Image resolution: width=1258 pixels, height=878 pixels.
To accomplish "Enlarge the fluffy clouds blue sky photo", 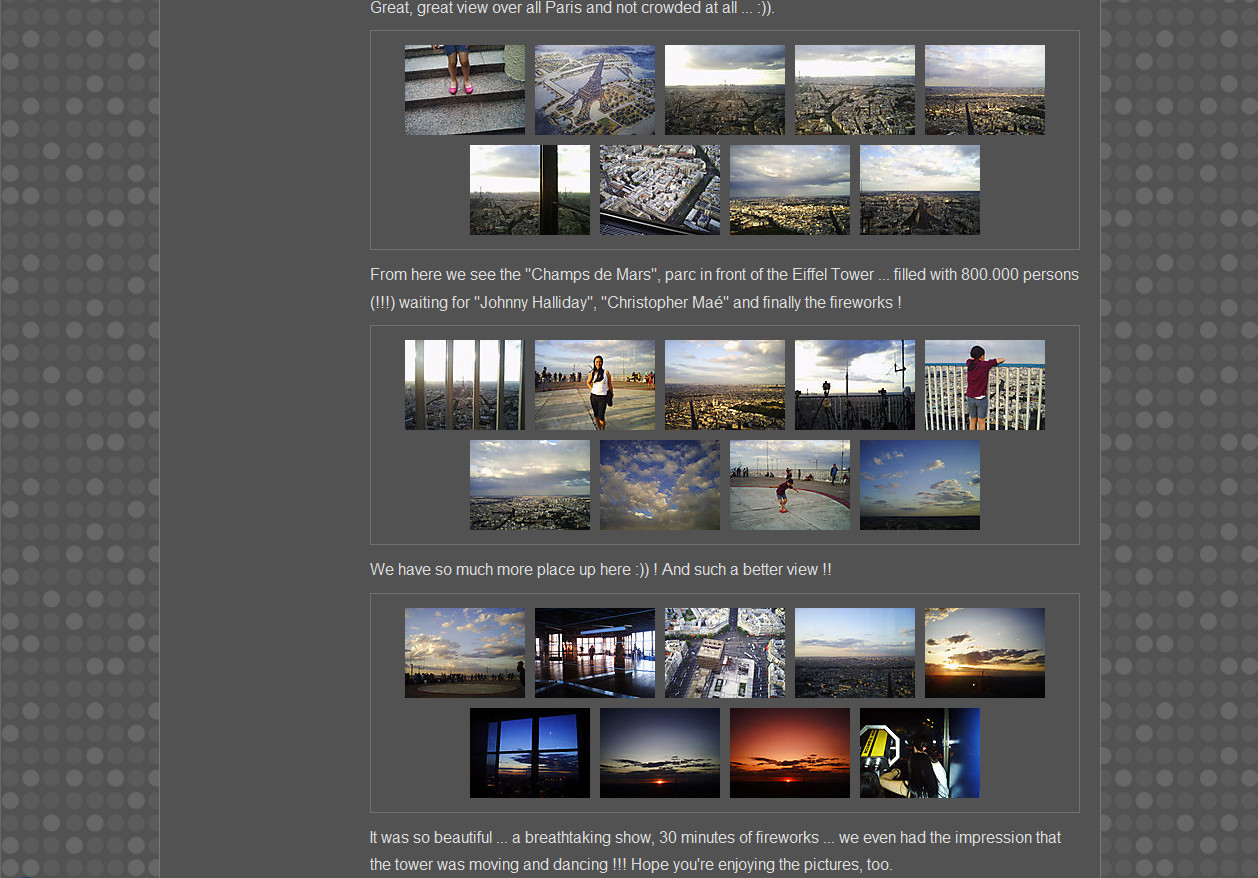I will tap(659, 485).
